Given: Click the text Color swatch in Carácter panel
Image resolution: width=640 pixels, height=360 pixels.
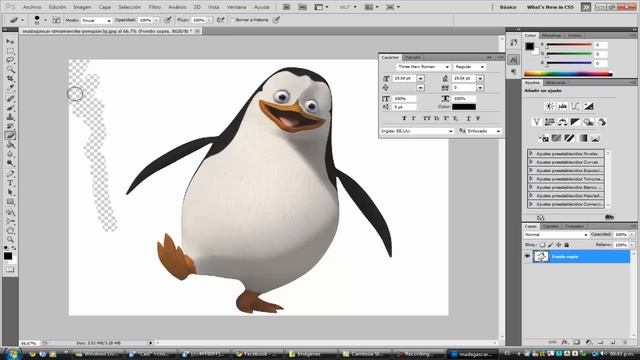Looking at the screenshot, I should [x=464, y=107].
